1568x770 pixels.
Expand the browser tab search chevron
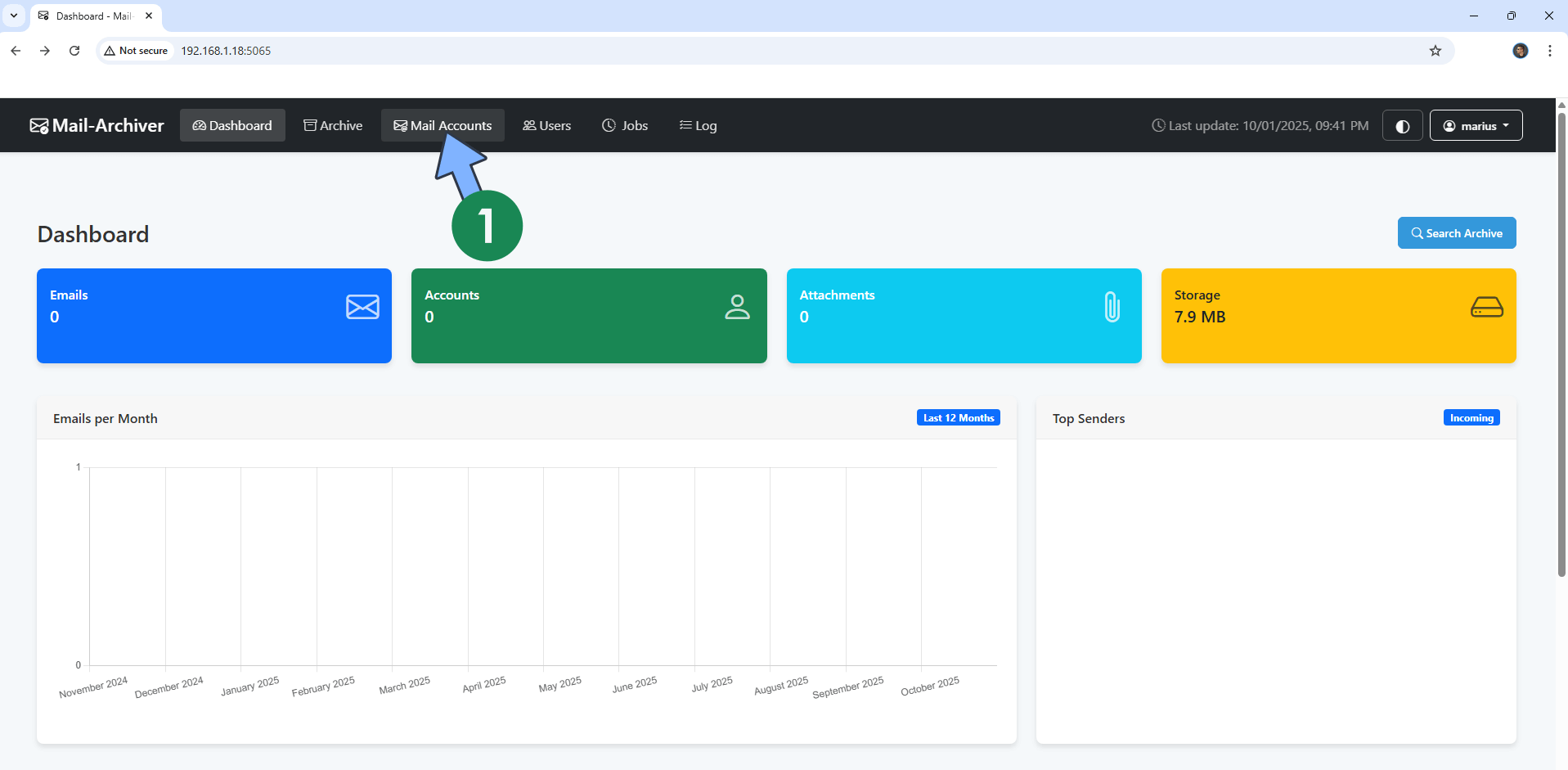tap(14, 16)
